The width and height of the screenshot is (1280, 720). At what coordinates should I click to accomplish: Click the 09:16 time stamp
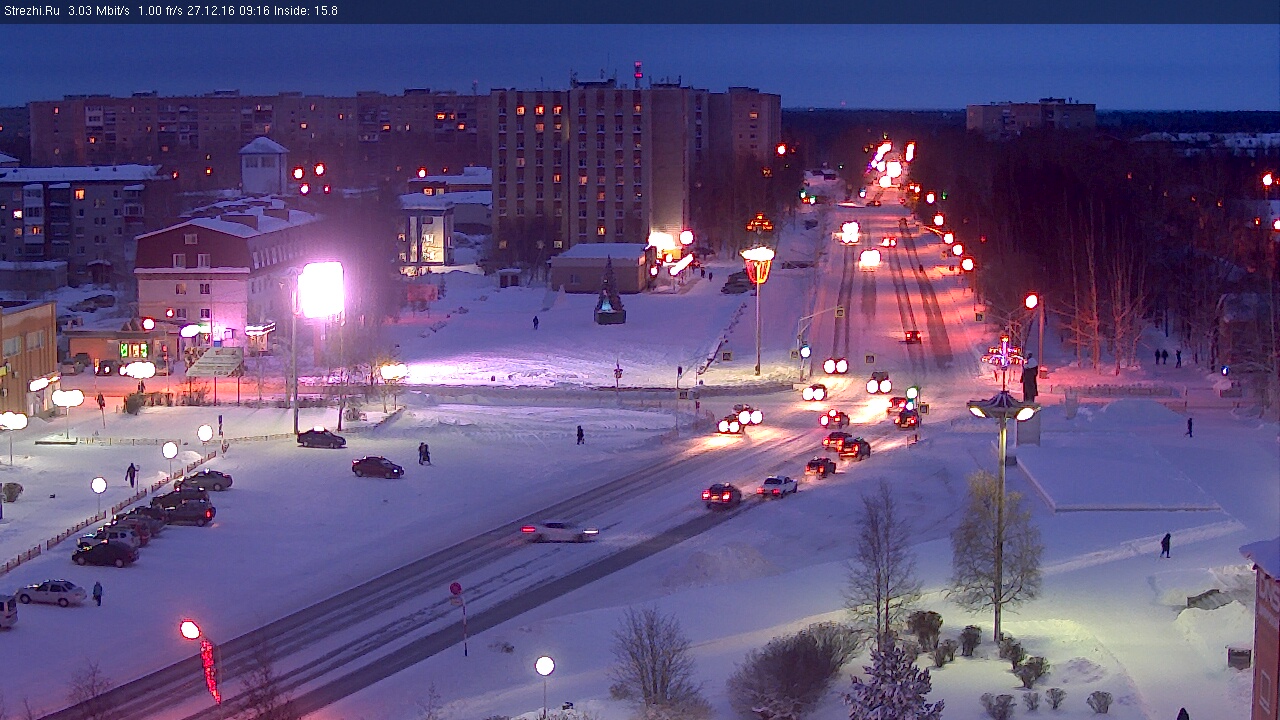254,11
